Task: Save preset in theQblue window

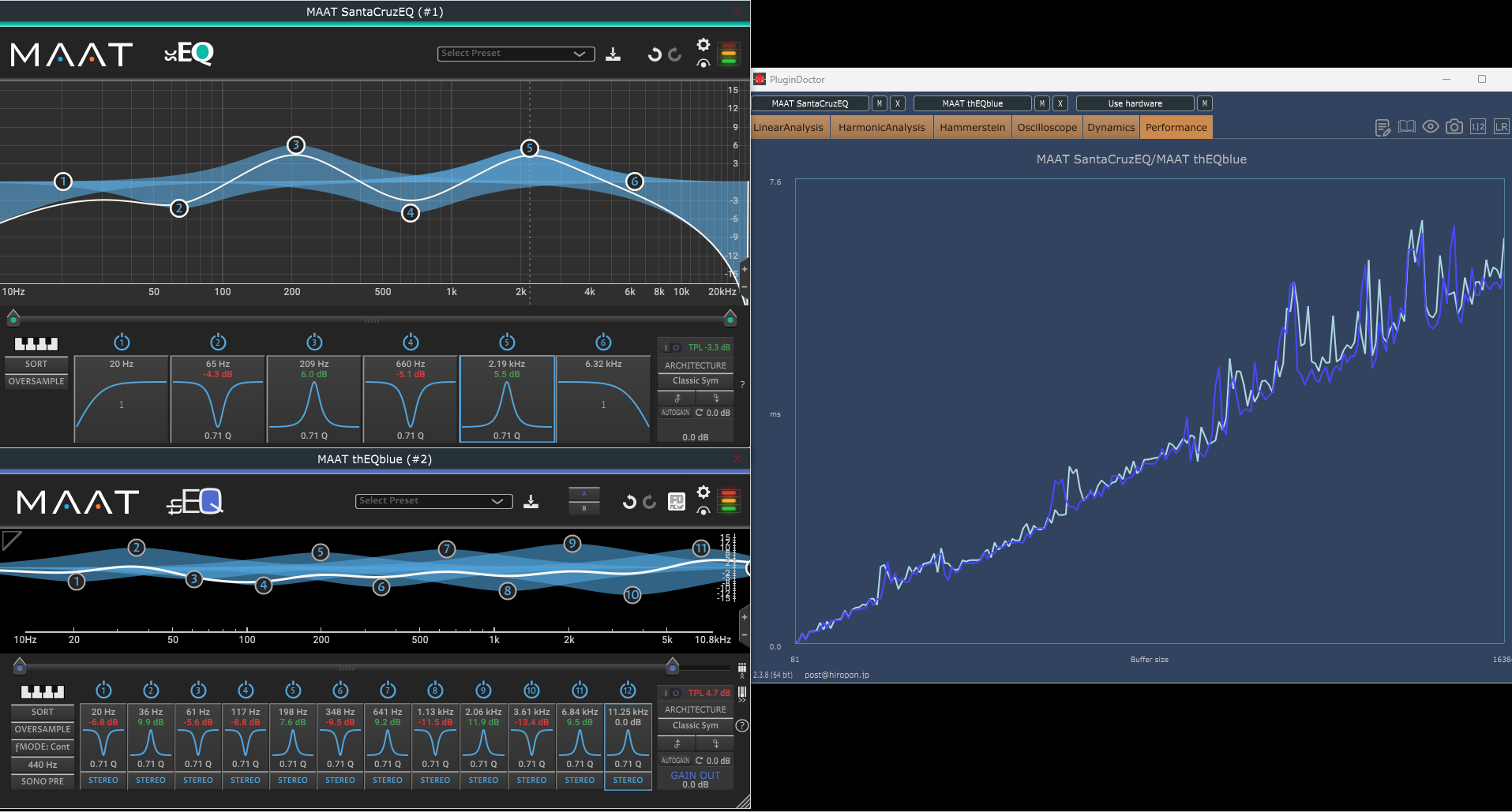Action: [x=531, y=502]
